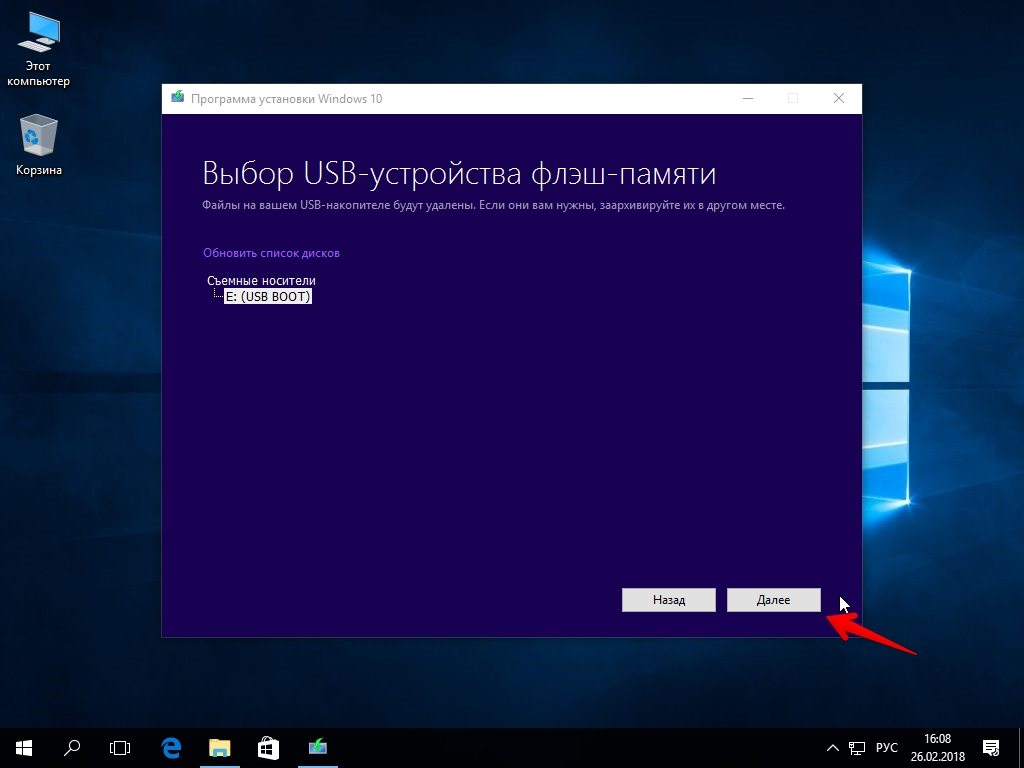
Task: Open Task View on the taskbar
Action: click(x=120, y=748)
